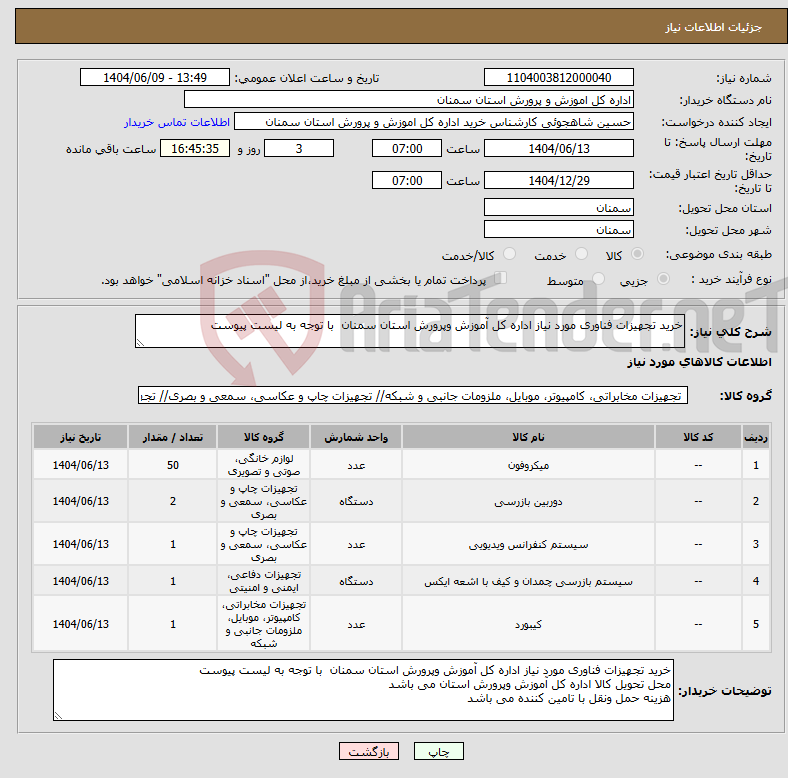788x778 pixels.
Task: Click the لوازم خانگی، صوتی و تصویری cell
Action: tap(263, 465)
